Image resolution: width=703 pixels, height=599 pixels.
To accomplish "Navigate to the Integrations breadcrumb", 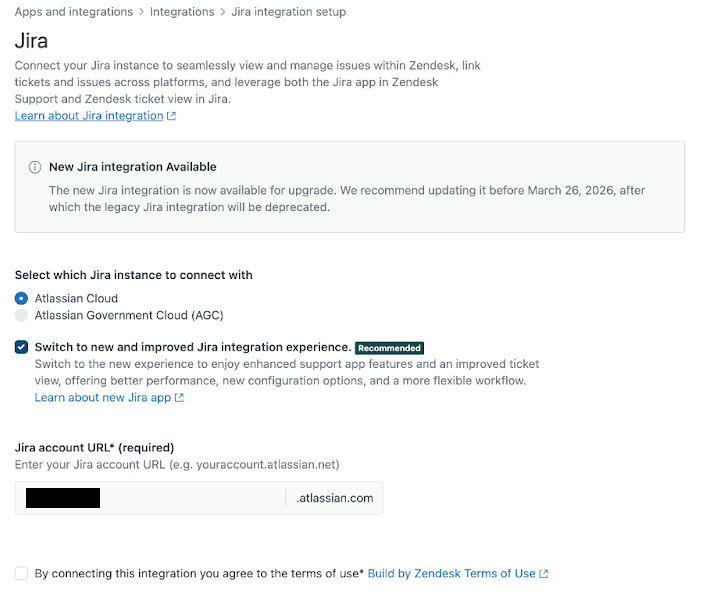I will [x=182, y=12].
